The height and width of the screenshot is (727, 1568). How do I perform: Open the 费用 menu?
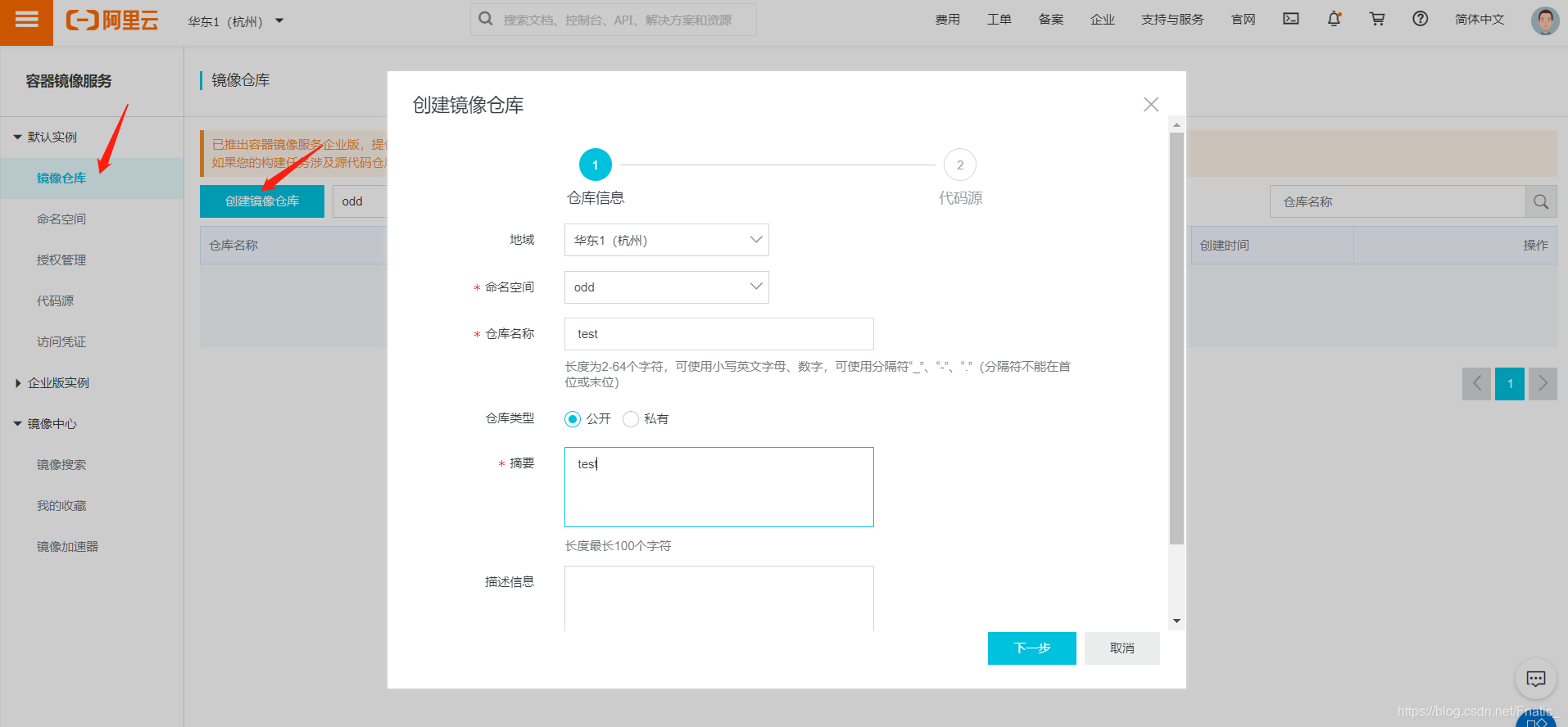click(948, 19)
